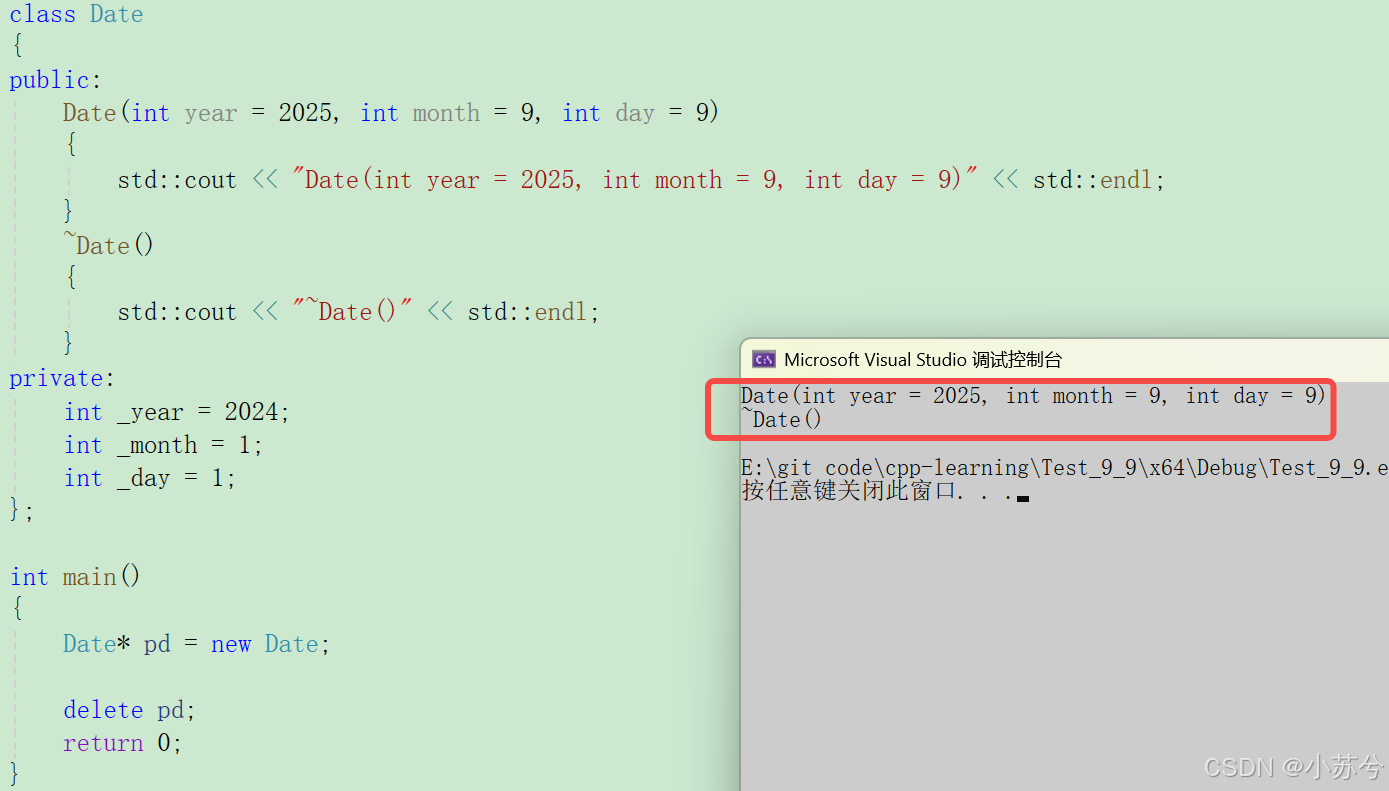This screenshot has width=1389, height=791.
Task: Click the 'Date* pd = new Date;' line
Action: coord(196,644)
